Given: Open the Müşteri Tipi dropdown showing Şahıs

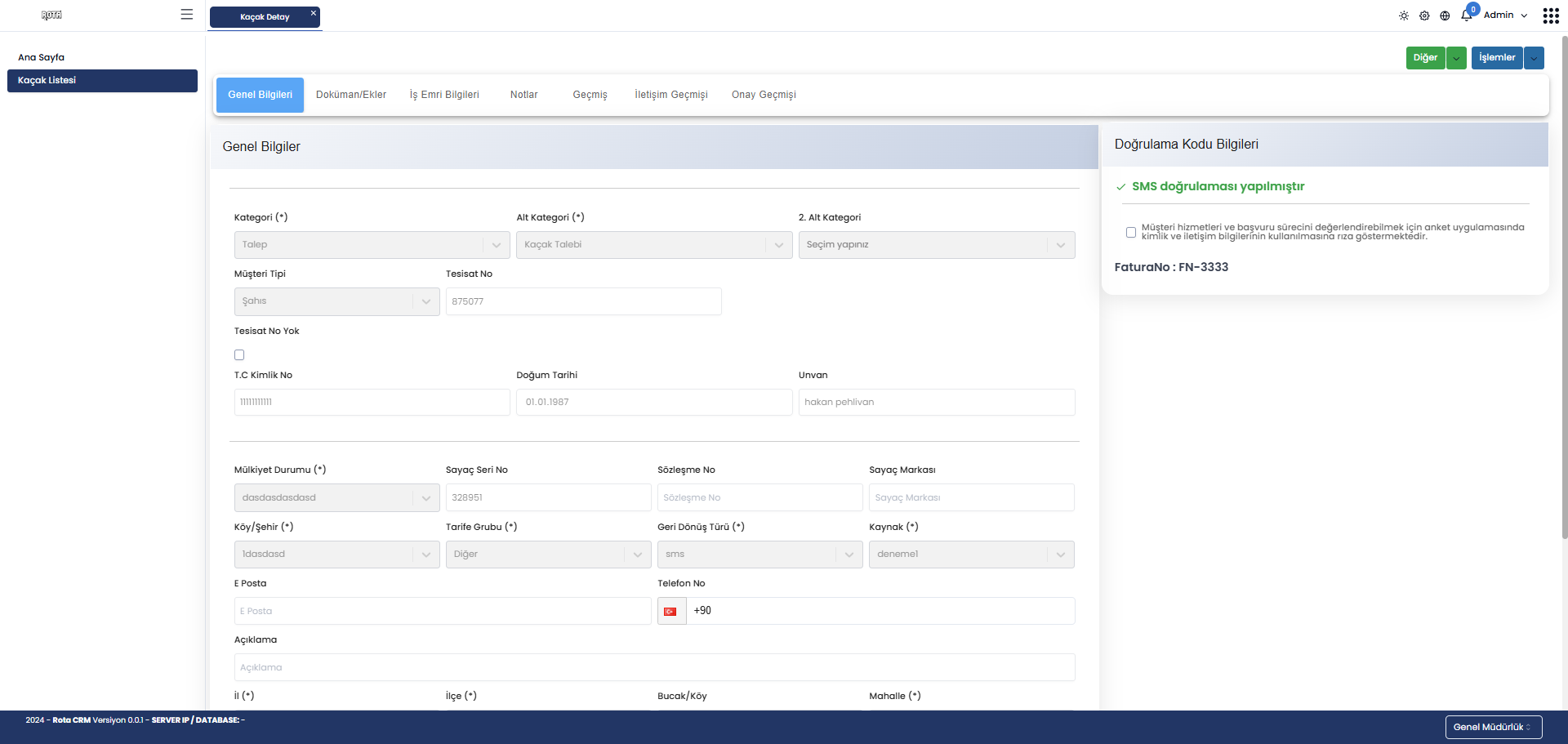Looking at the screenshot, I should (336, 301).
